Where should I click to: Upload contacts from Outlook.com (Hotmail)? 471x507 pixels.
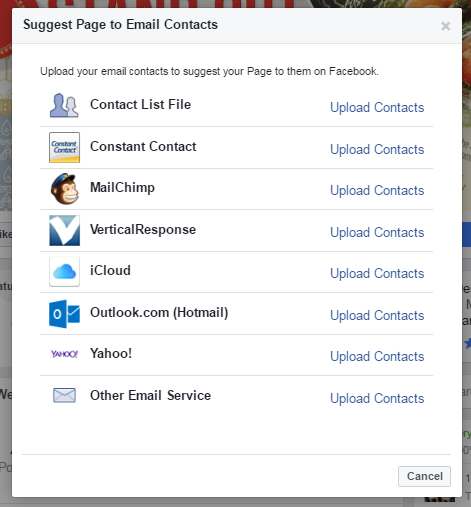[x=377, y=316]
